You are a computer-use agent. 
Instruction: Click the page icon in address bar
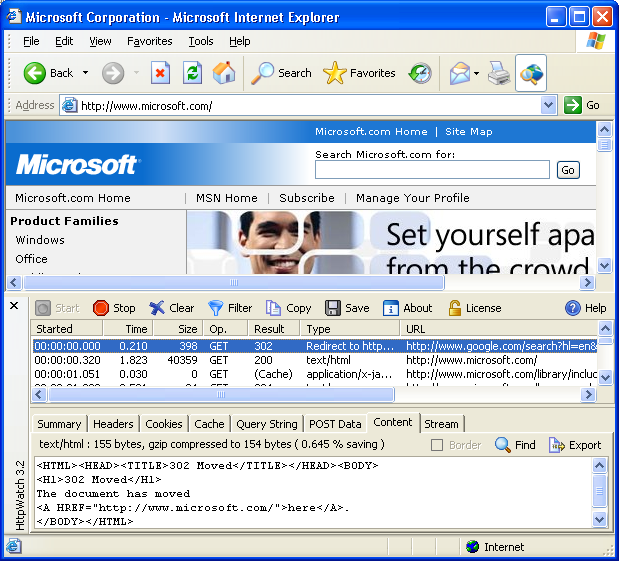pos(70,105)
